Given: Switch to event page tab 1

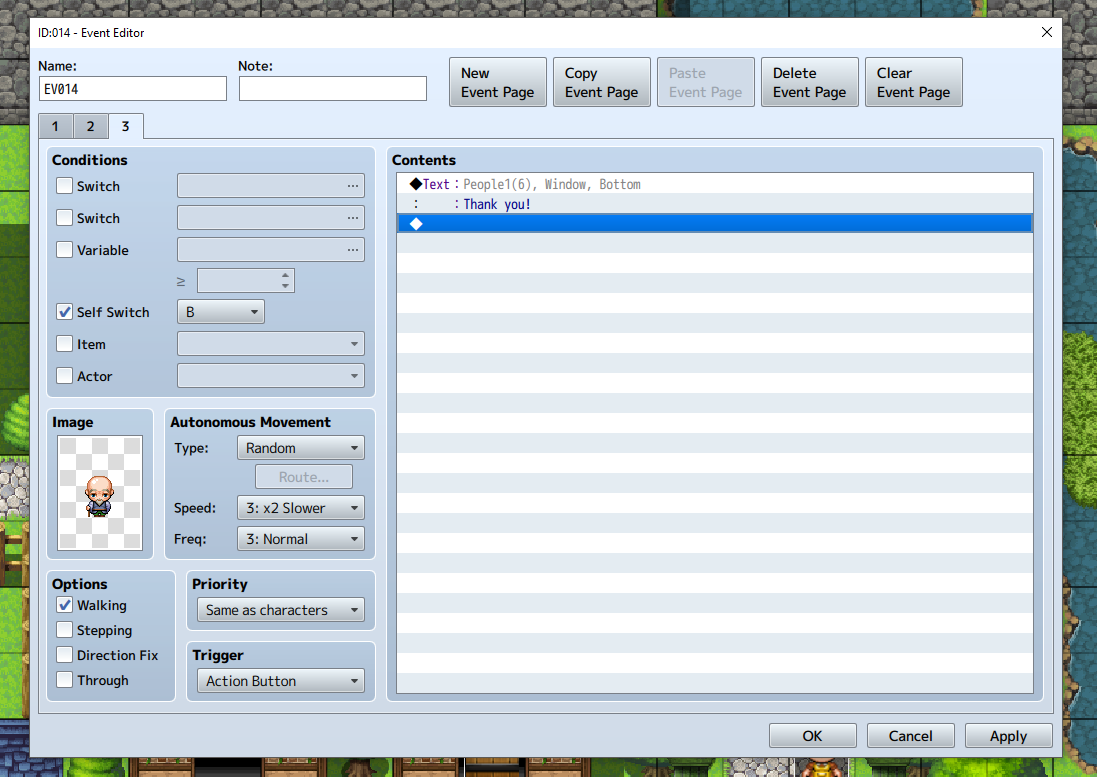Looking at the screenshot, I should point(55,126).
